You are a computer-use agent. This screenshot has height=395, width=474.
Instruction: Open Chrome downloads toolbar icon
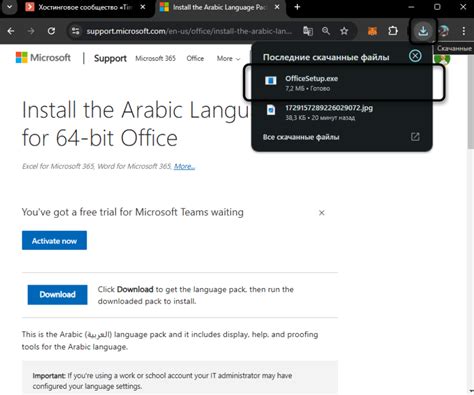click(423, 31)
